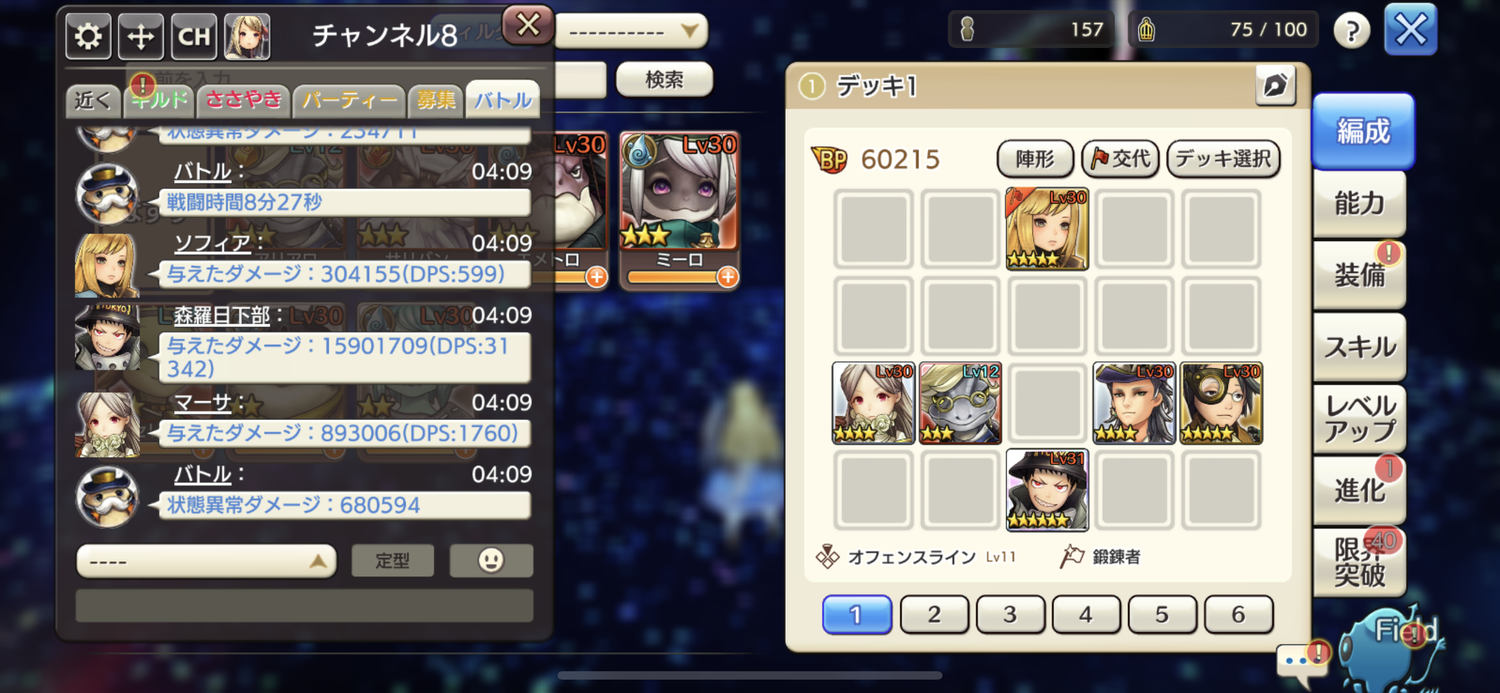
Task: Open the Field creature icon
Action: [x=1394, y=643]
